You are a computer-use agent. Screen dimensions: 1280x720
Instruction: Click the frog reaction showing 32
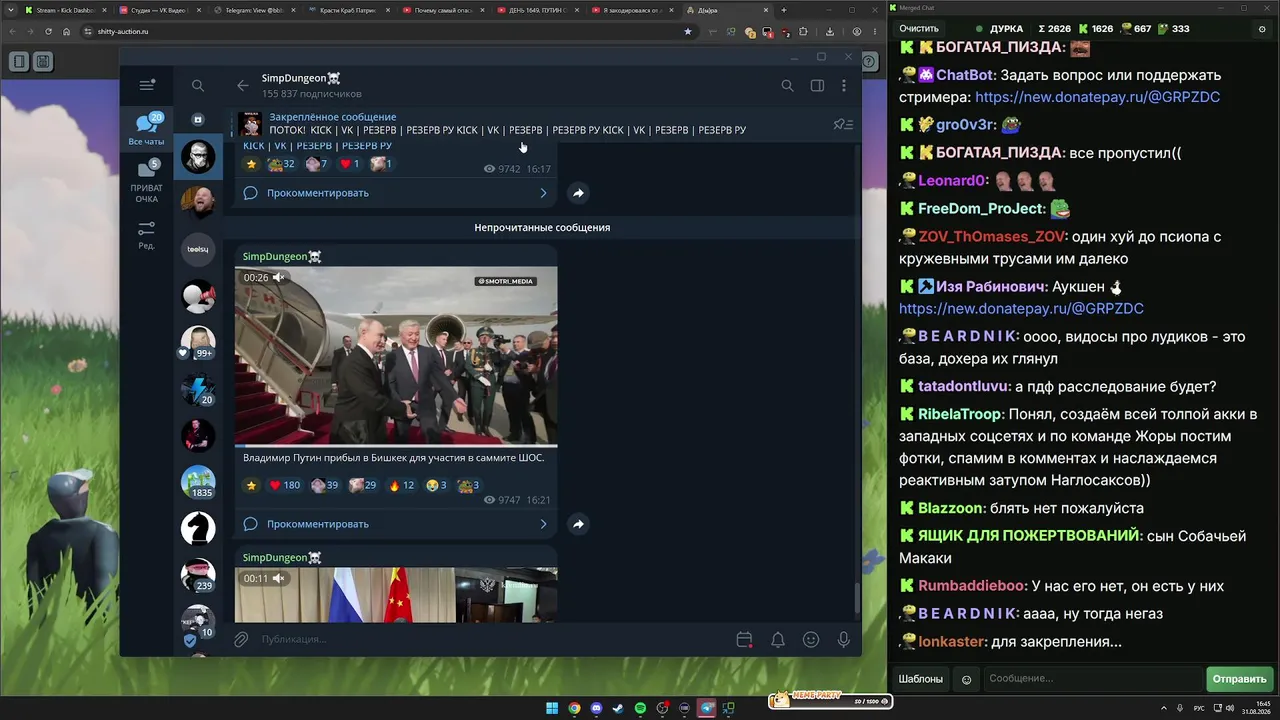281,164
